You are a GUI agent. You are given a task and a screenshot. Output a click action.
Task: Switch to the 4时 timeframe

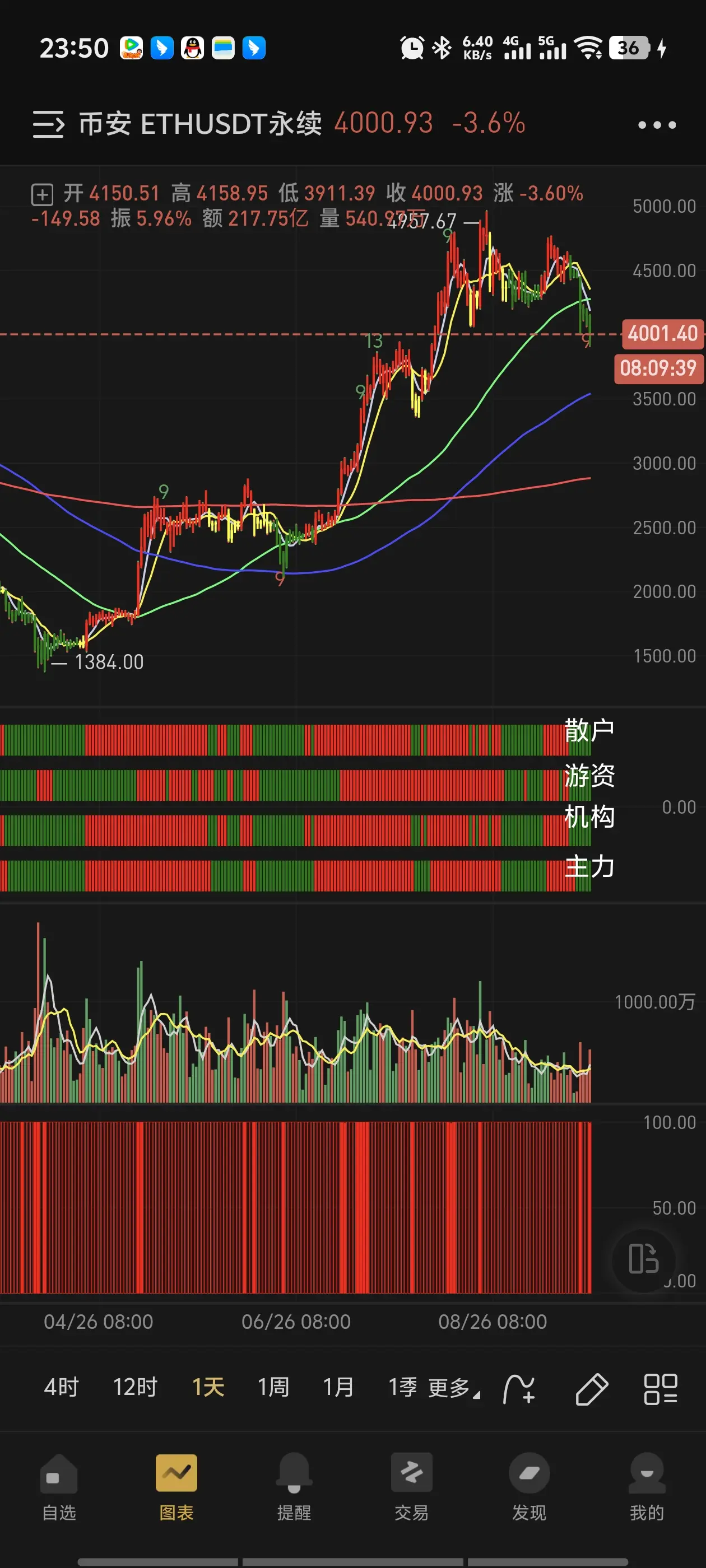pos(62,1387)
